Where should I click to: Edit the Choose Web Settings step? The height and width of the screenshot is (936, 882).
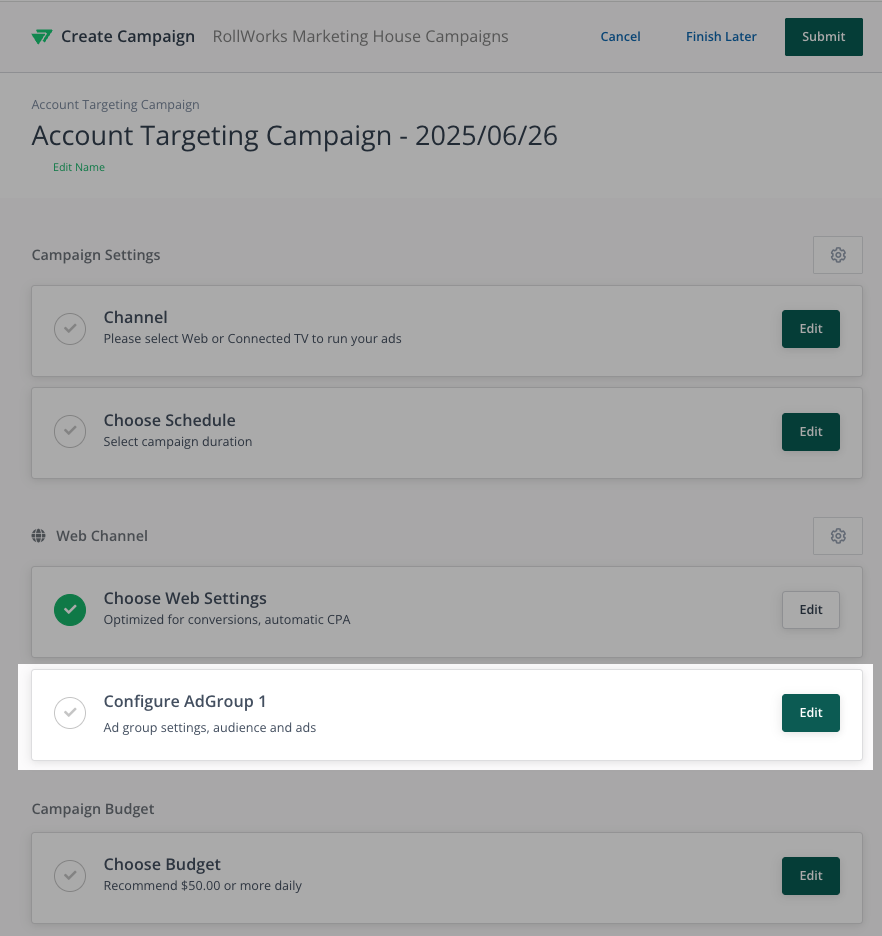[x=810, y=609]
